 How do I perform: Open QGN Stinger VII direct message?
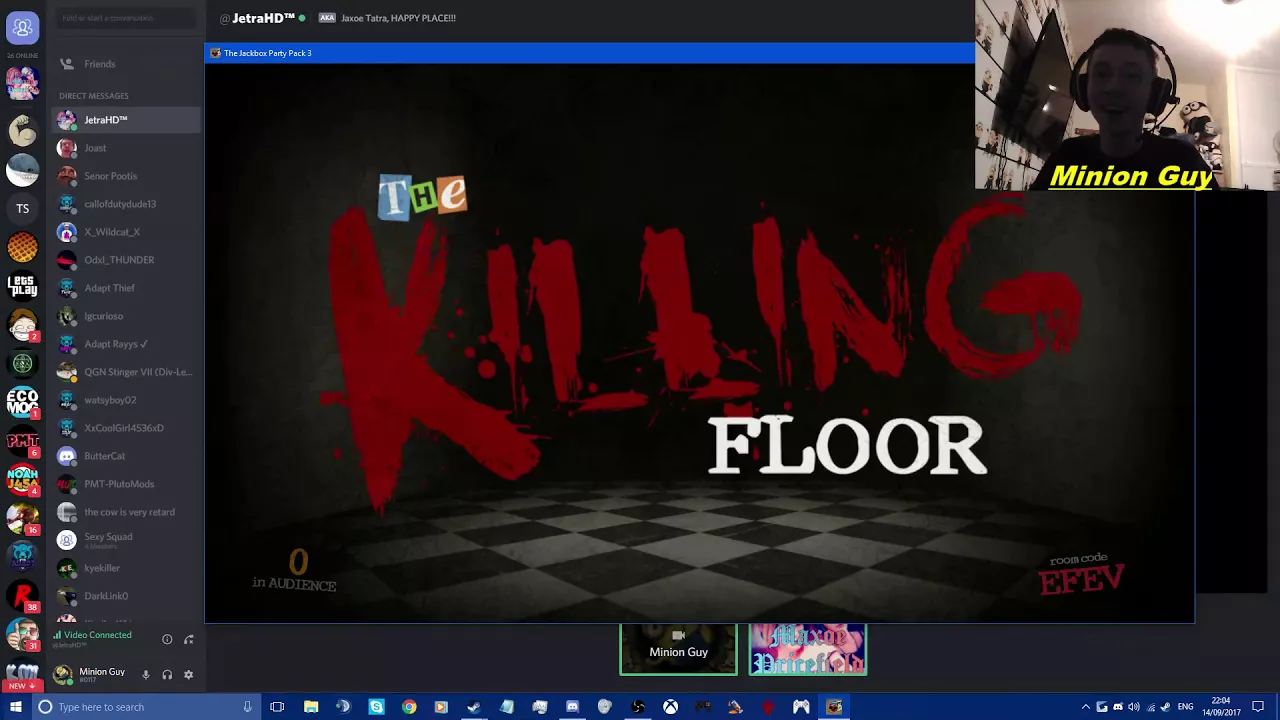(x=126, y=372)
